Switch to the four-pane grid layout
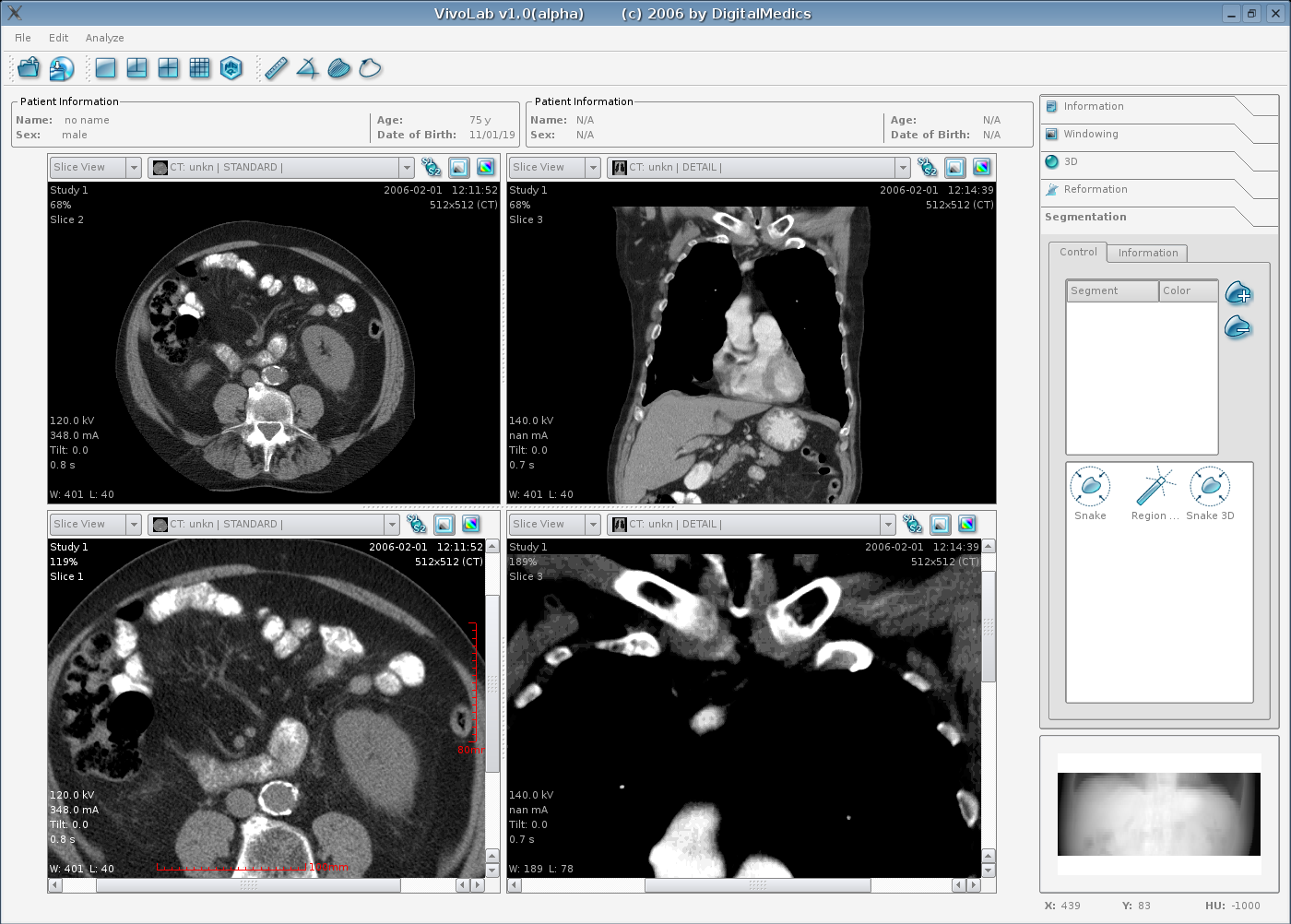This screenshot has width=1291, height=924. 169,68
